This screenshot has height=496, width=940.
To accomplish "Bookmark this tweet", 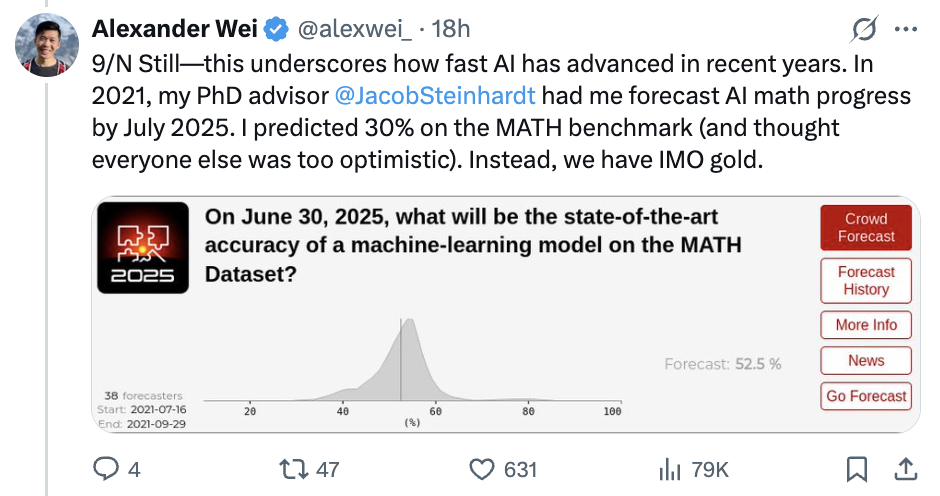I will pos(857,468).
